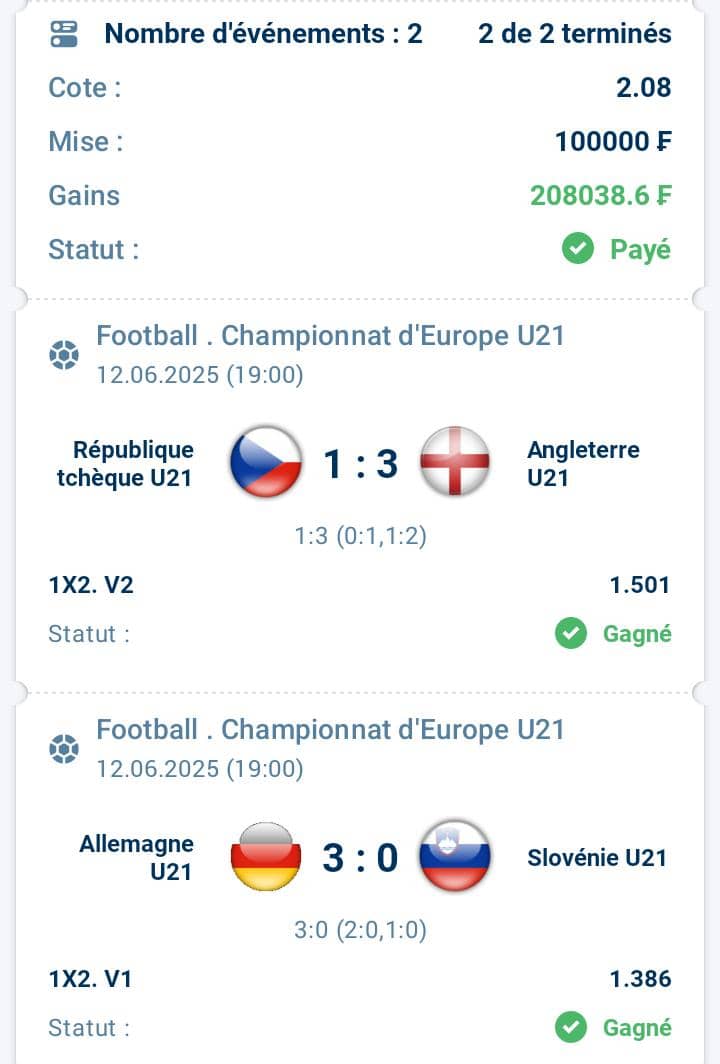The height and width of the screenshot is (1064, 720).
Task: Click Gagné checkmark for the 1X2. V2 bet
Action: tap(571, 634)
